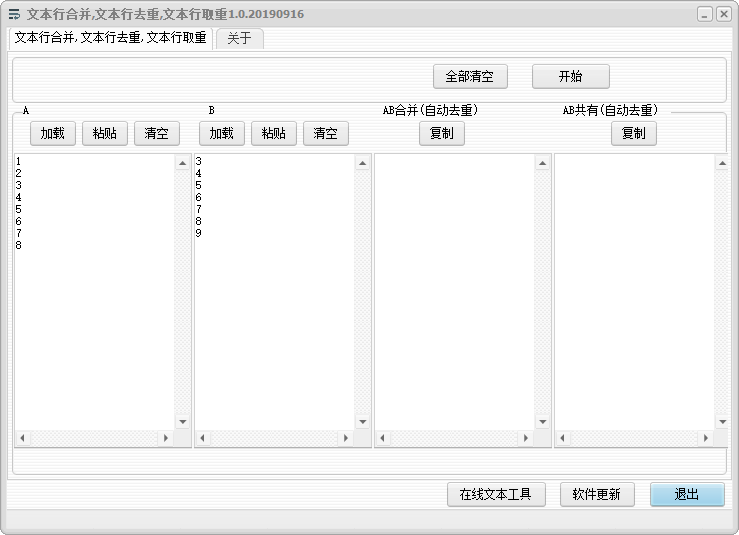This screenshot has width=739, height=535.
Task: Click right arrow of AB合并 horizontal scrollbar
Action: pos(526,438)
